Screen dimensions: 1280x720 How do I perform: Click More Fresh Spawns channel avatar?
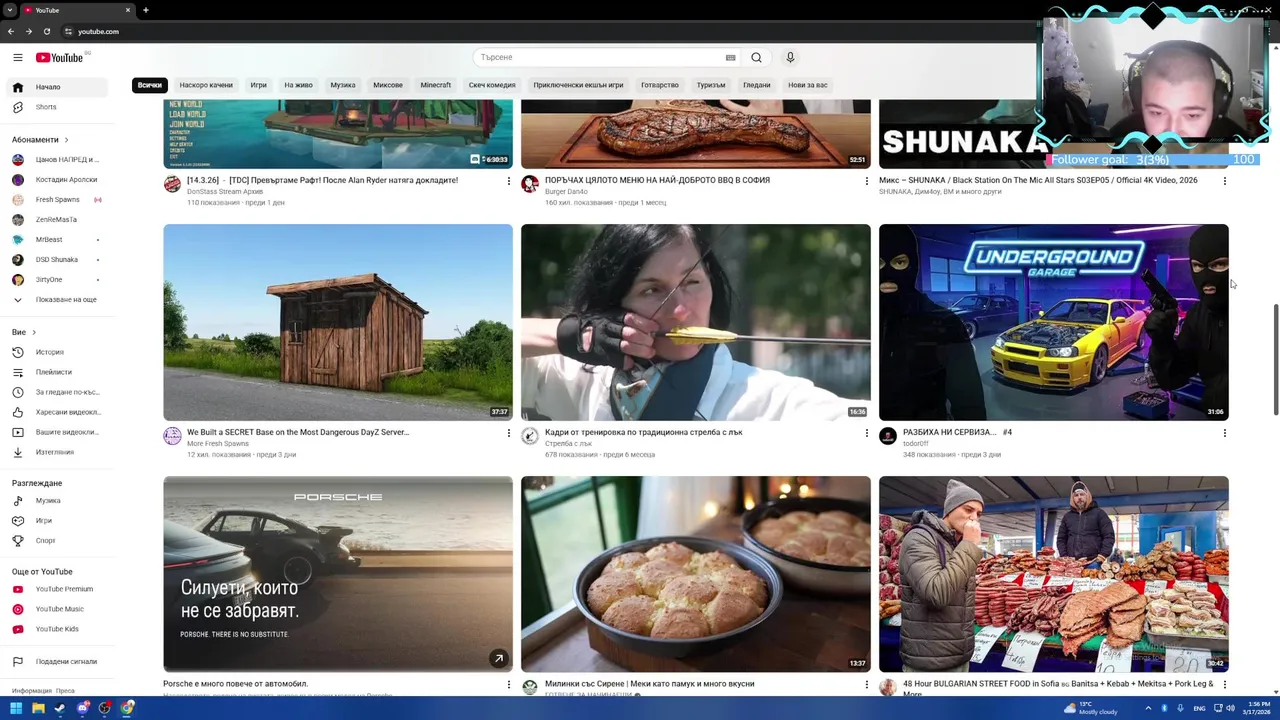point(172,436)
